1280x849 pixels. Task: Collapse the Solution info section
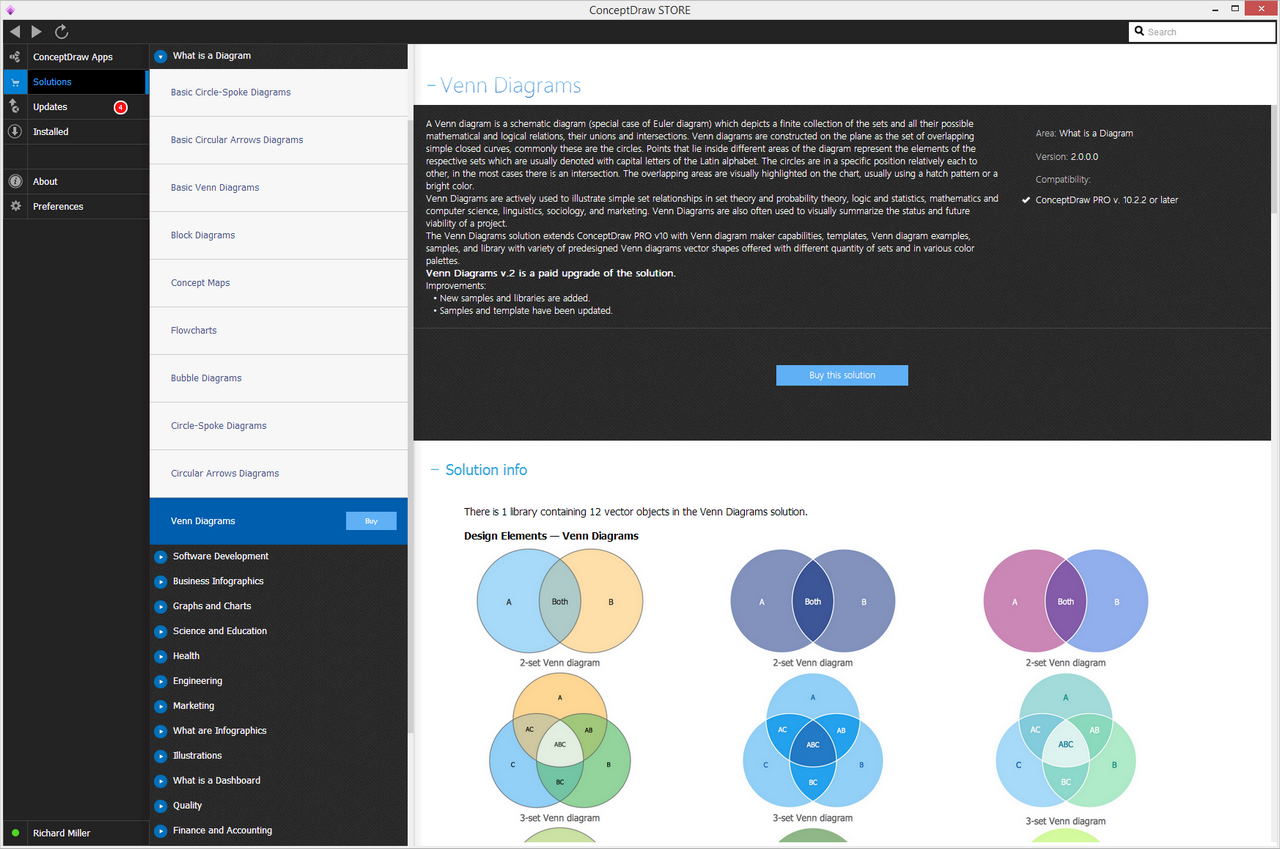click(x=435, y=470)
